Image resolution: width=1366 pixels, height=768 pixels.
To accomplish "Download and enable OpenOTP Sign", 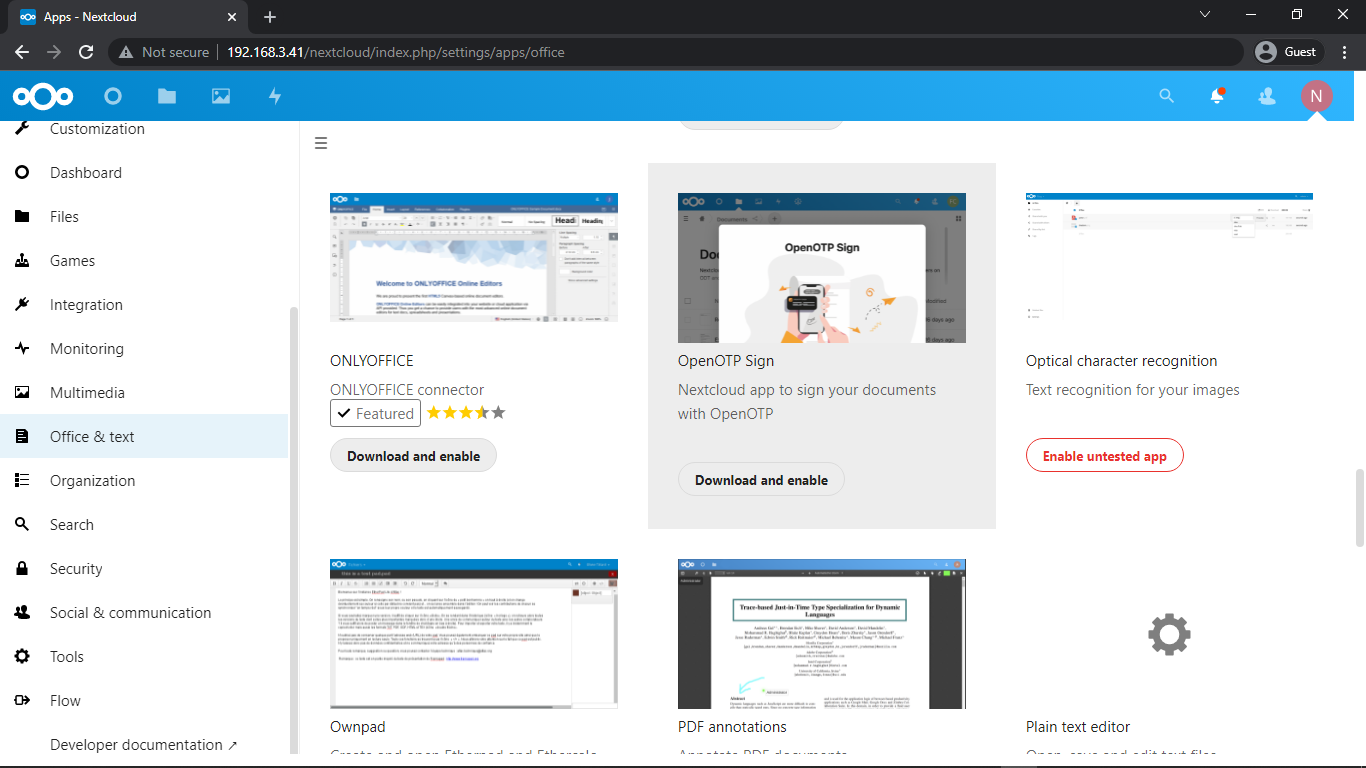I will click(761, 480).
